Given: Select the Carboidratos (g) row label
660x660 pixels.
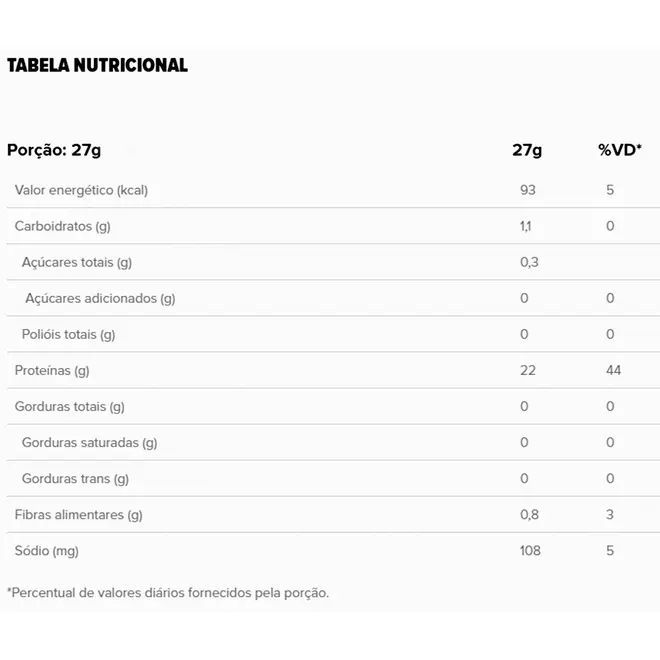Looking at the screenshot, I should (63, 226).
